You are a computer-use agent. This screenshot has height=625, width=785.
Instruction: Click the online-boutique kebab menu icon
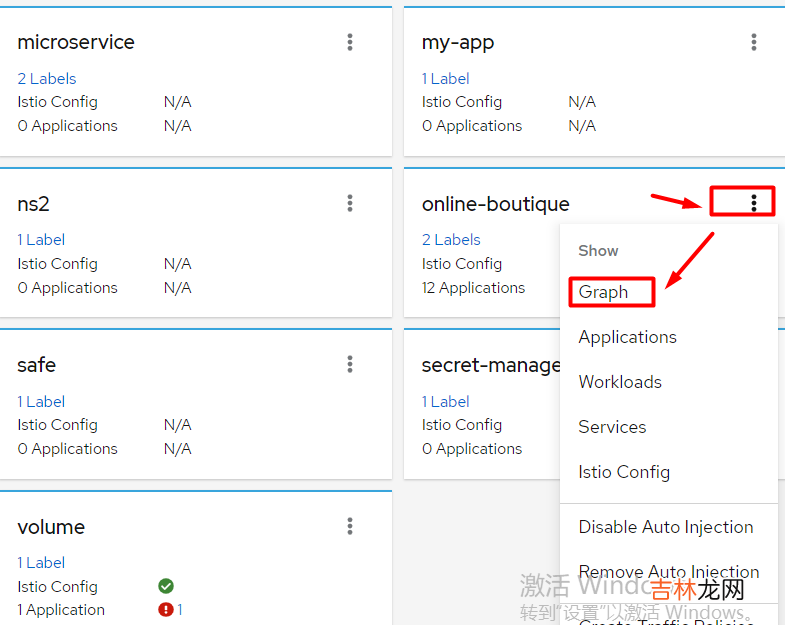754,203
